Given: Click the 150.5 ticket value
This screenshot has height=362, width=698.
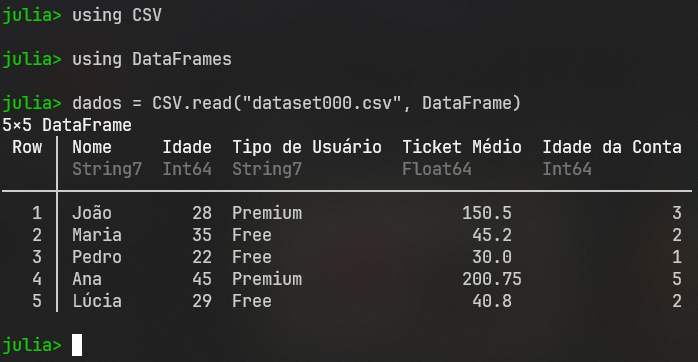Looking at the screenshot, I should tap(487, 213).
